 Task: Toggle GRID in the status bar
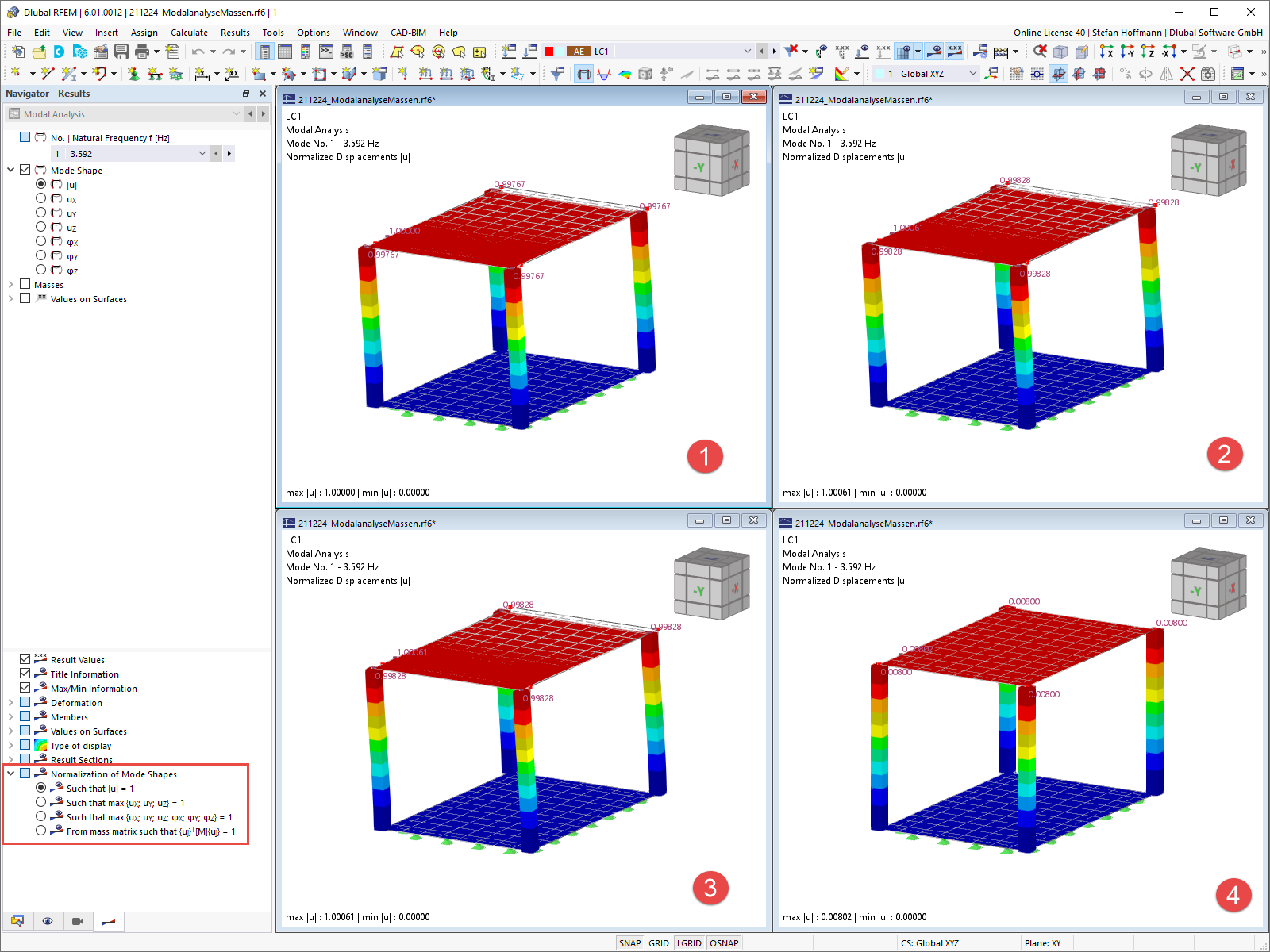point(659,943)
